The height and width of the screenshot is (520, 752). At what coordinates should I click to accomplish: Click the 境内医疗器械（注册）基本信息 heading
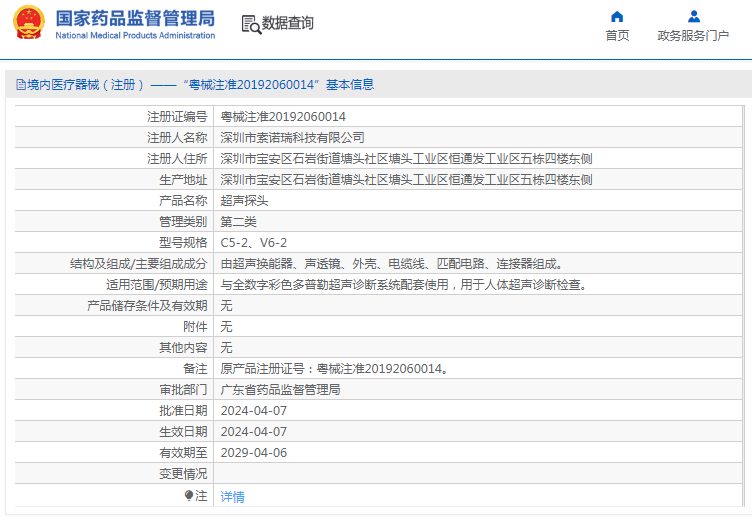[x=200, y=85]
